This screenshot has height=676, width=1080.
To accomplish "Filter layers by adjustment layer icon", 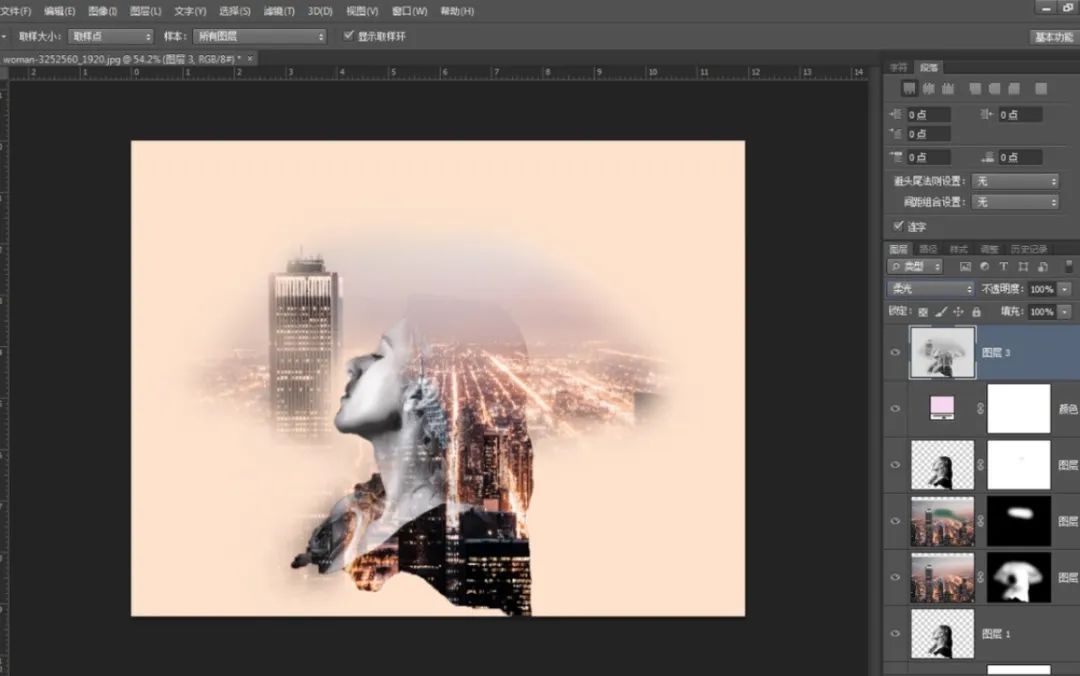I will 984,267.
